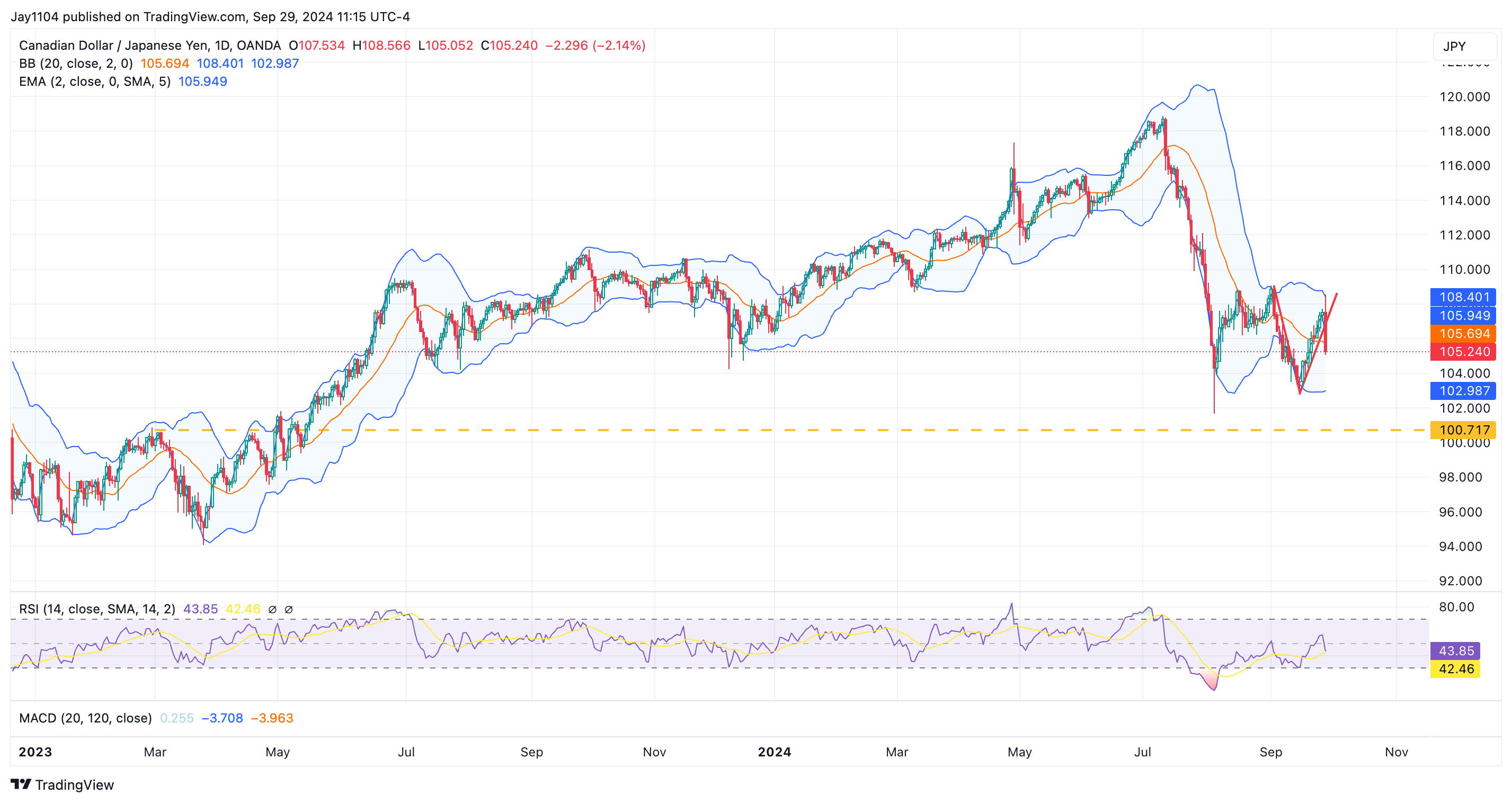The height and width of the screenshot is (803, 1512).
Task: Click the close price value C105.240
Action: pos(509,45)
